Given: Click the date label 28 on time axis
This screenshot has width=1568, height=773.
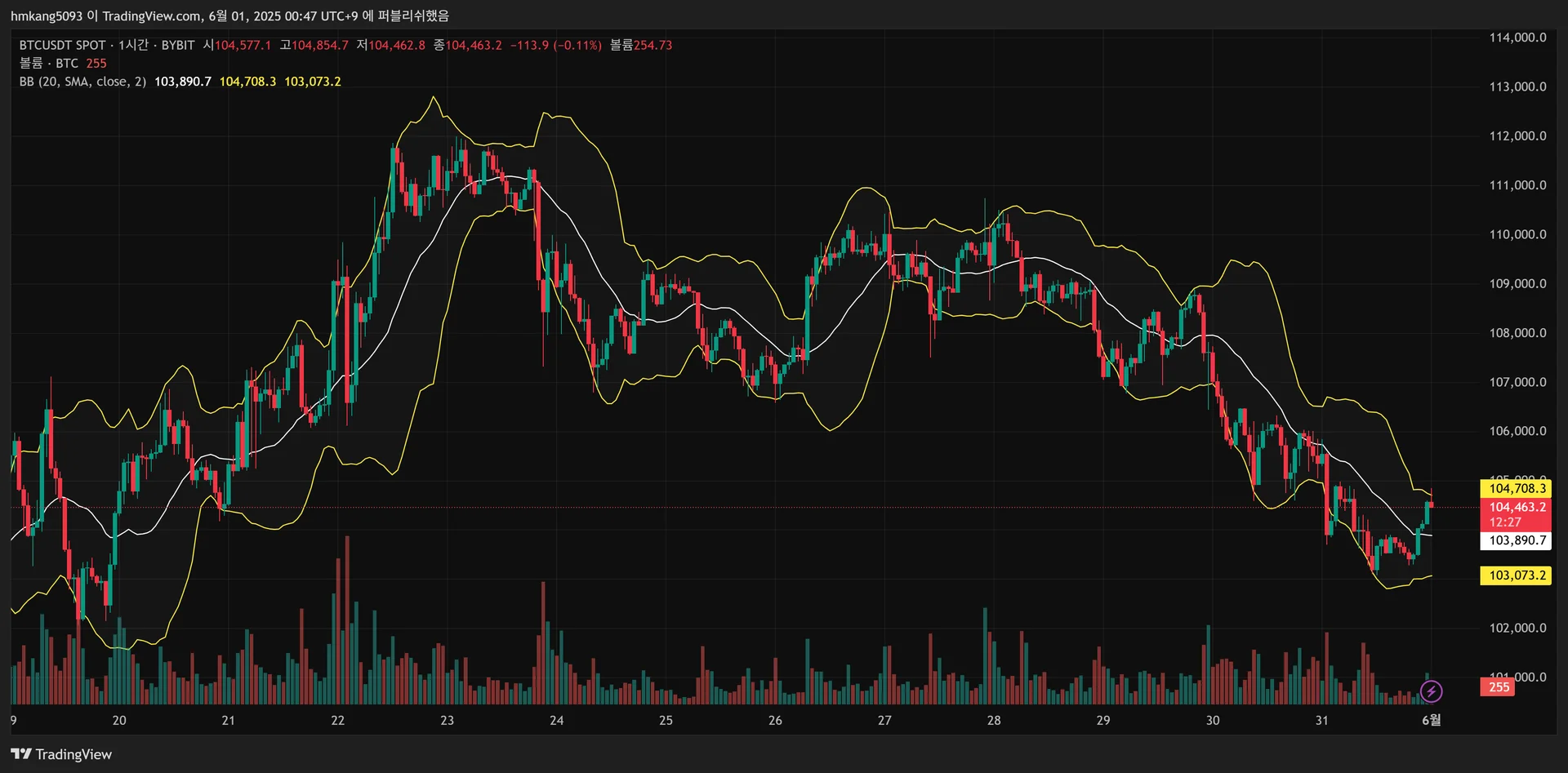Looking at the screenshot, I should pyautogui.click(x=994, y=720).
